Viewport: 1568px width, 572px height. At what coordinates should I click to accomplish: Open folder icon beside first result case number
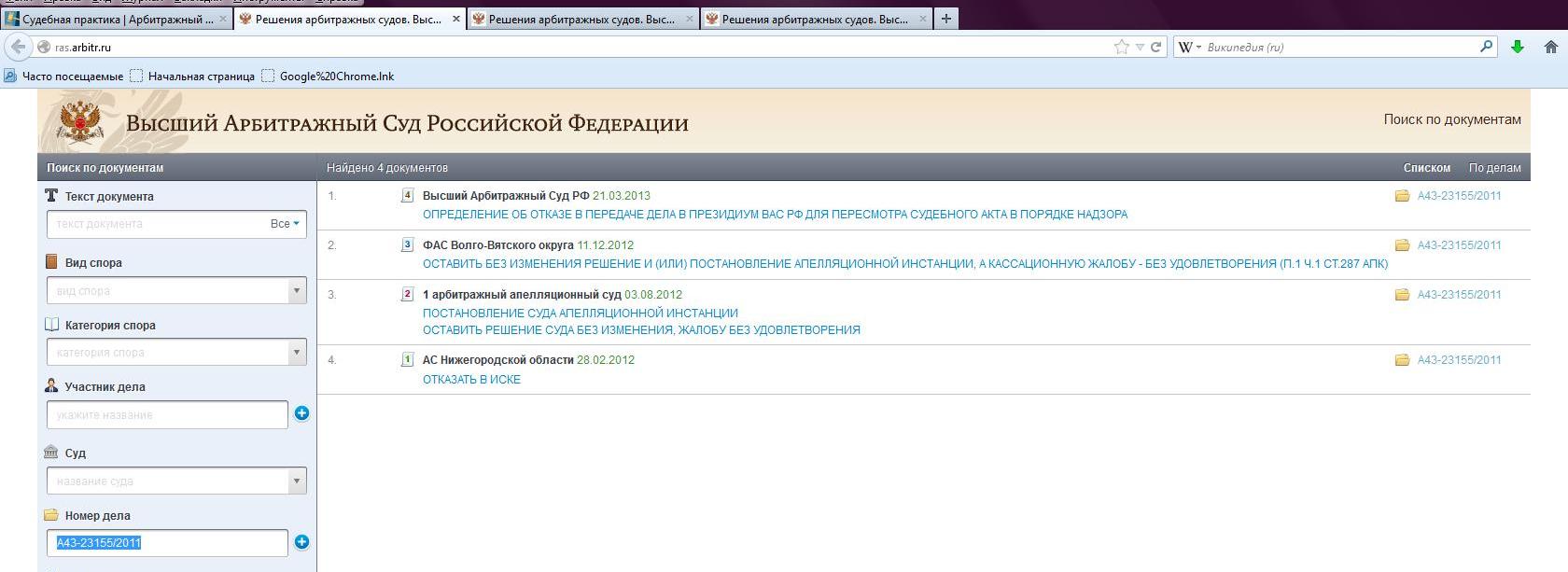click(1402, 196)
